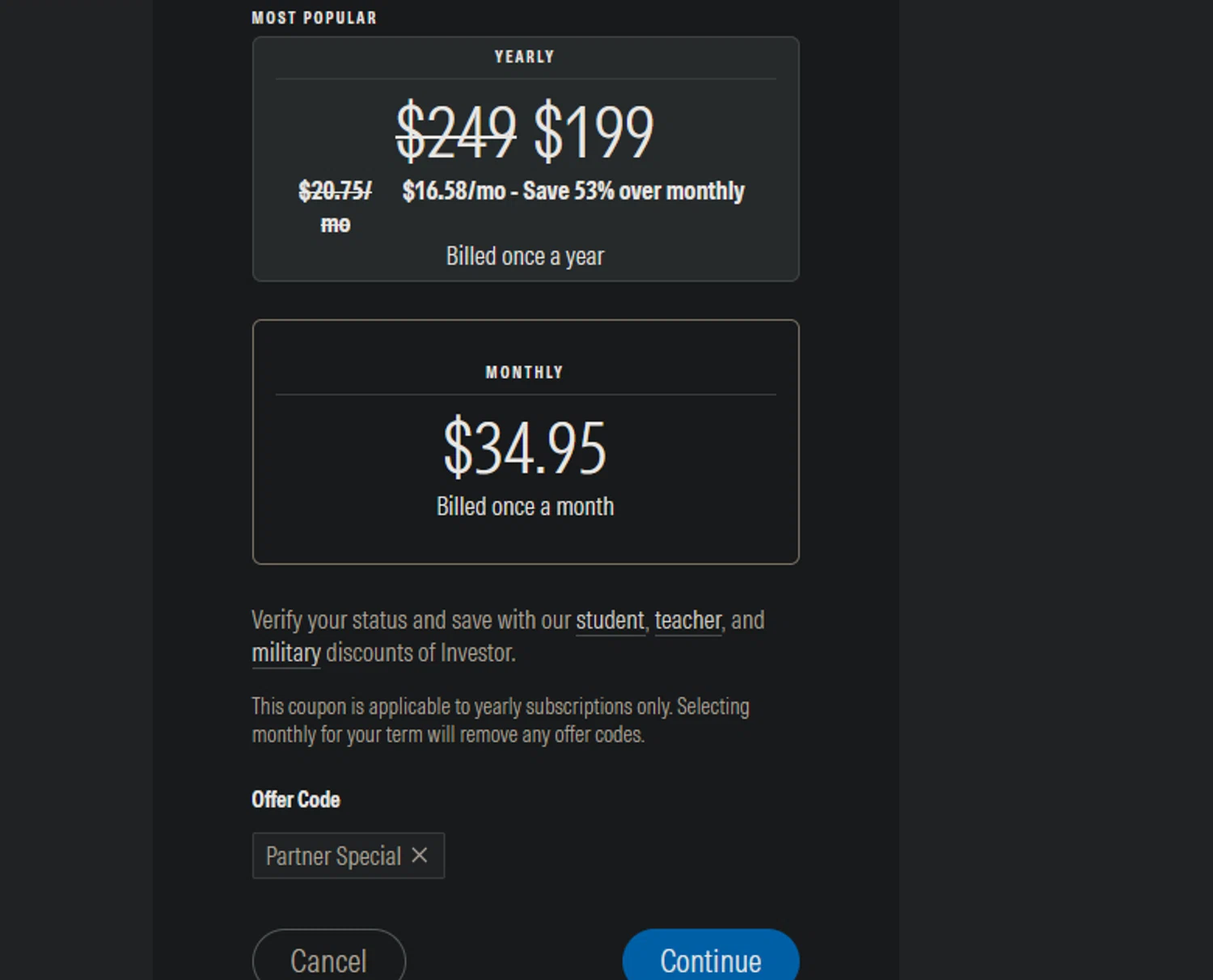Screen dimensions: 1213x980
Task: Click the Most Popular label
Action: pos(314,18)
